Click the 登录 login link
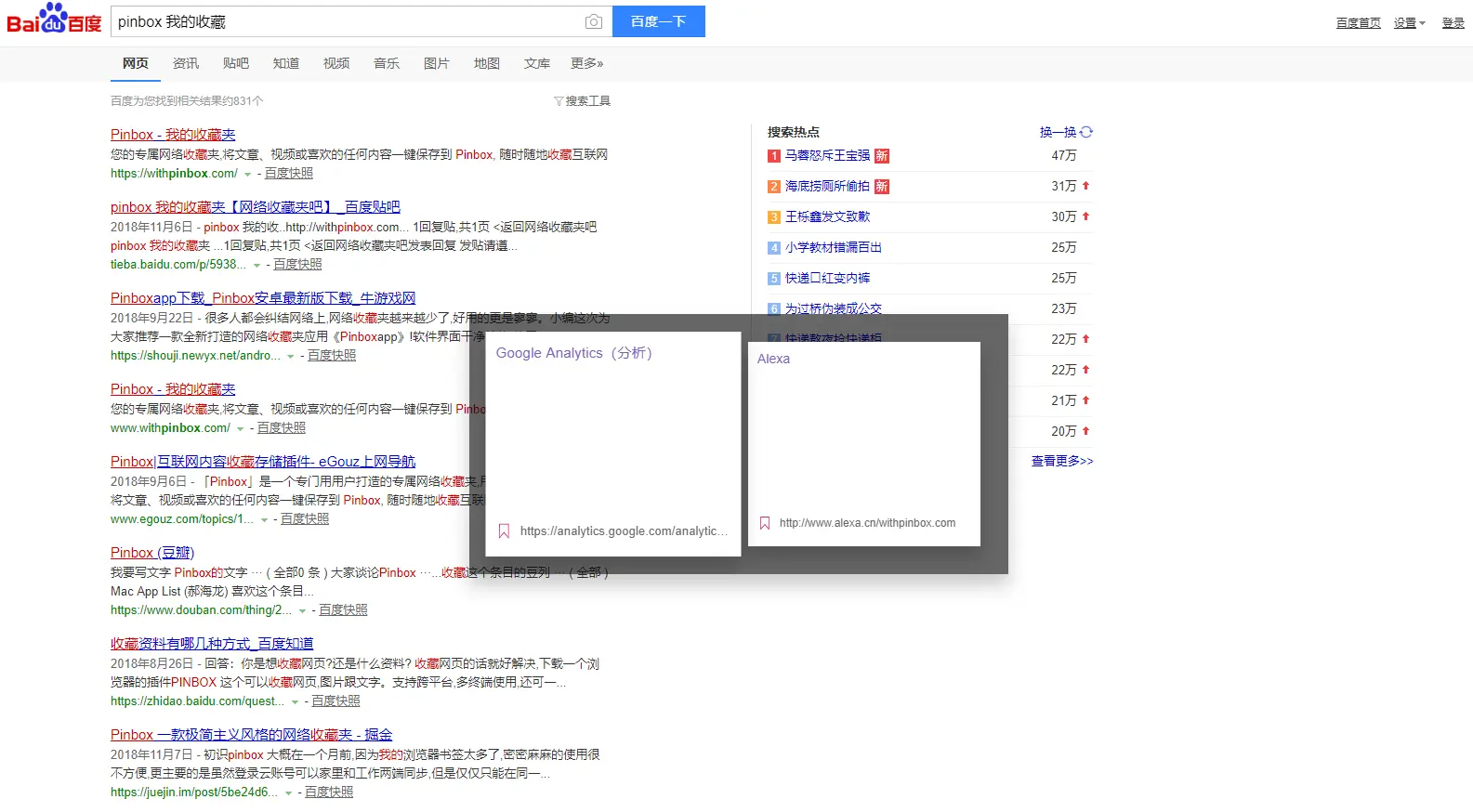 pyautogui.click(x=1453, y=23)
